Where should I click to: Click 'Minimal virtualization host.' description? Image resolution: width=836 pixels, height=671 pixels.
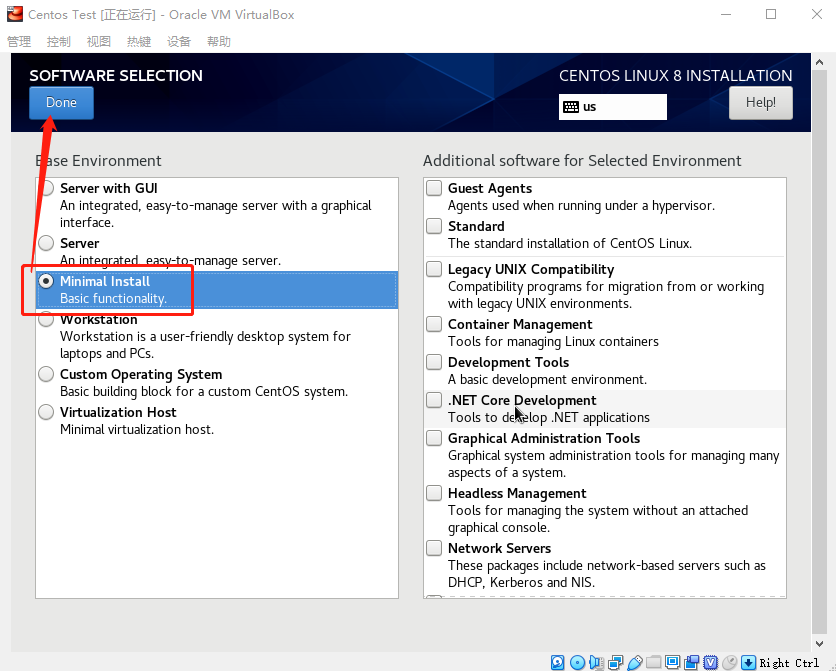[x=137, y=430]
